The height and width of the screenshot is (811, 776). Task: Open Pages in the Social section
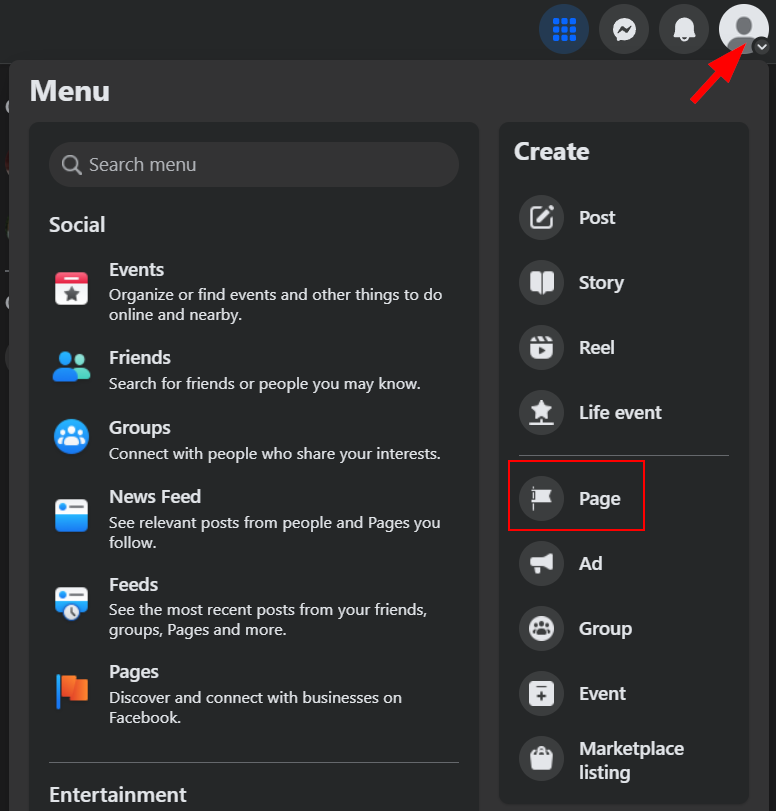point(253,694)
